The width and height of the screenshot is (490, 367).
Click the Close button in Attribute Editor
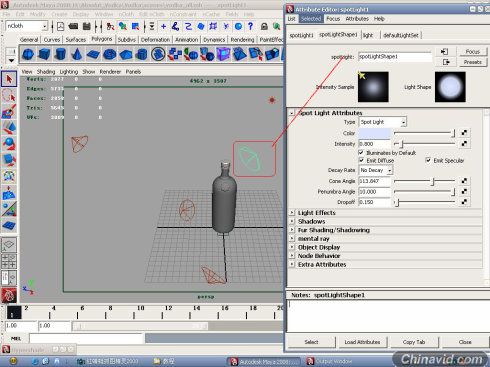(x=465, y=342)
